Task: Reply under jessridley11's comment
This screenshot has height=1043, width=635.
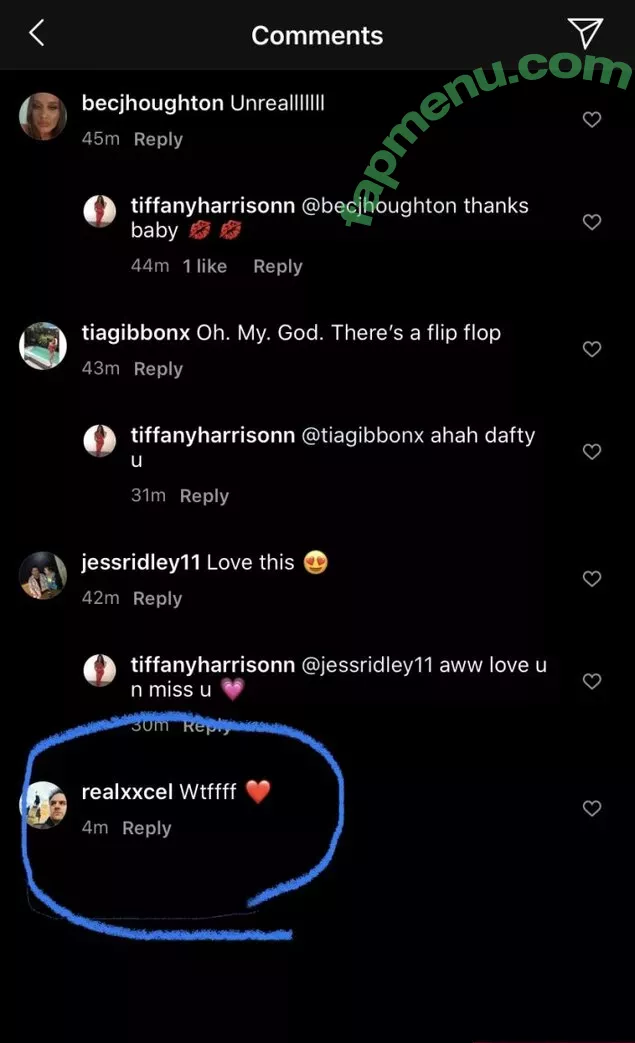Action: [x=157, y=598]
